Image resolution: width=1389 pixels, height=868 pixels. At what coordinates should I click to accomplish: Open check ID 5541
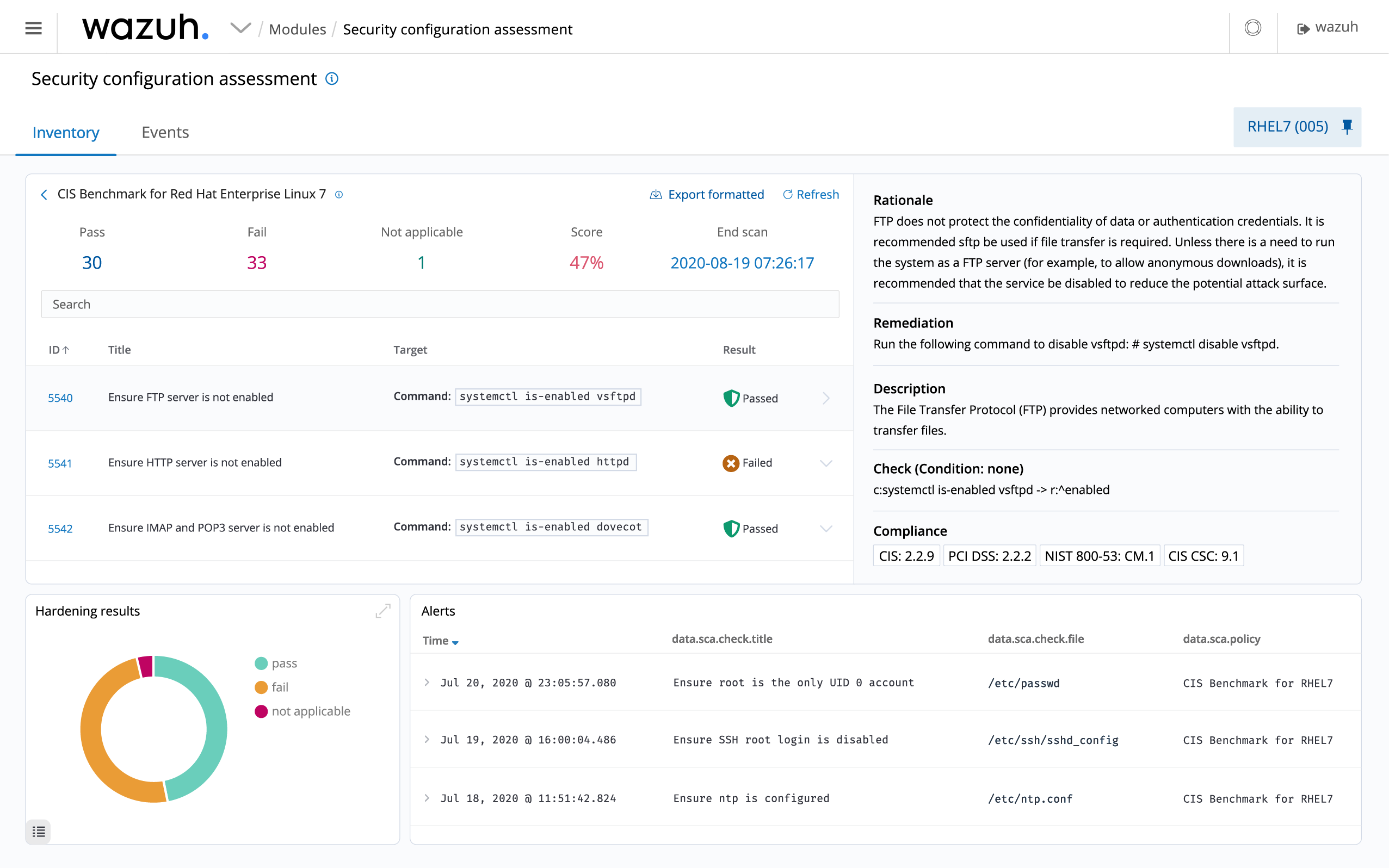pos(60,463)
